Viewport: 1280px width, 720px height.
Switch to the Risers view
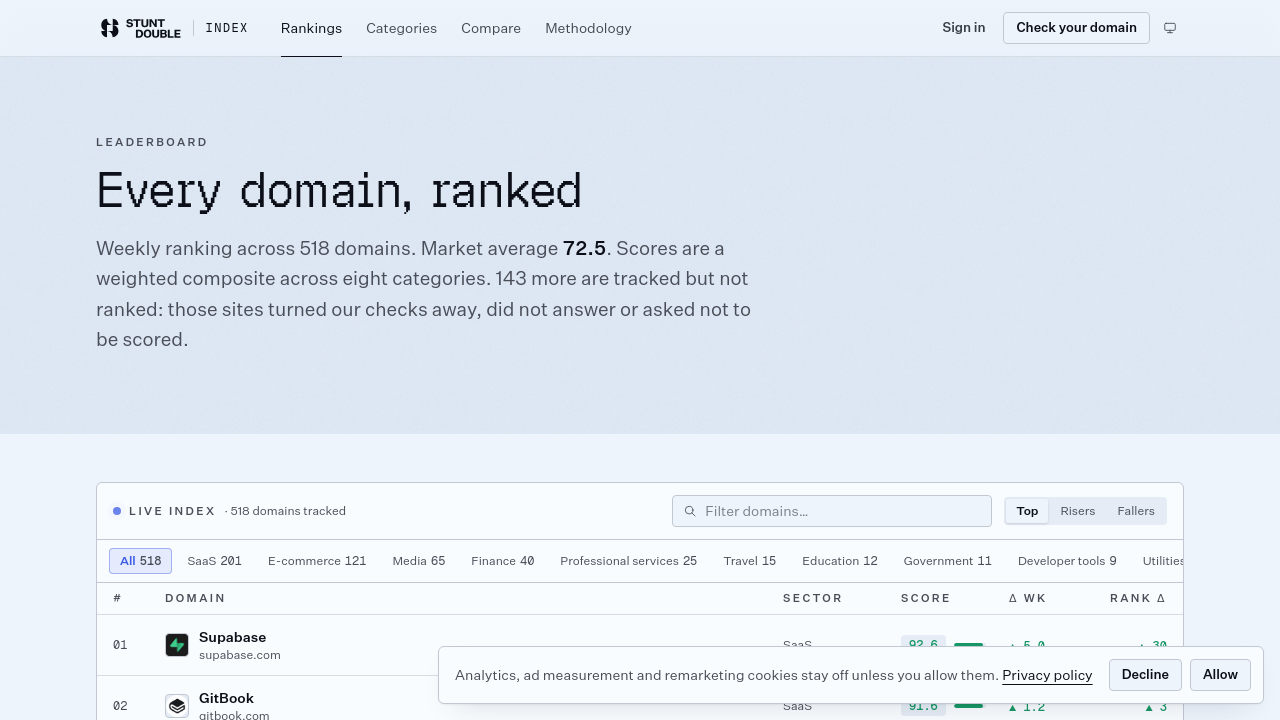click(x=1078, y=511)
